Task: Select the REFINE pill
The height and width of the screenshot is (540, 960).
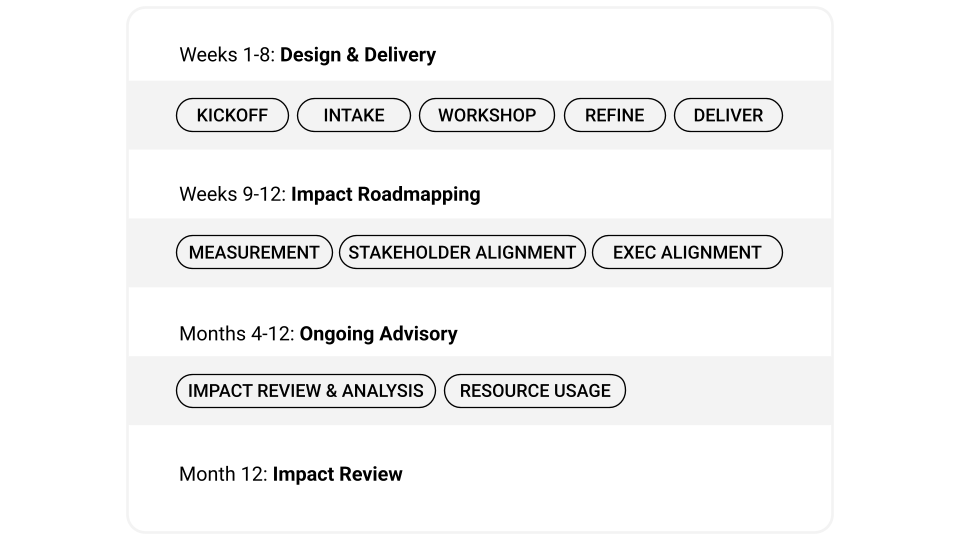Action: click(x=614, y=115)
